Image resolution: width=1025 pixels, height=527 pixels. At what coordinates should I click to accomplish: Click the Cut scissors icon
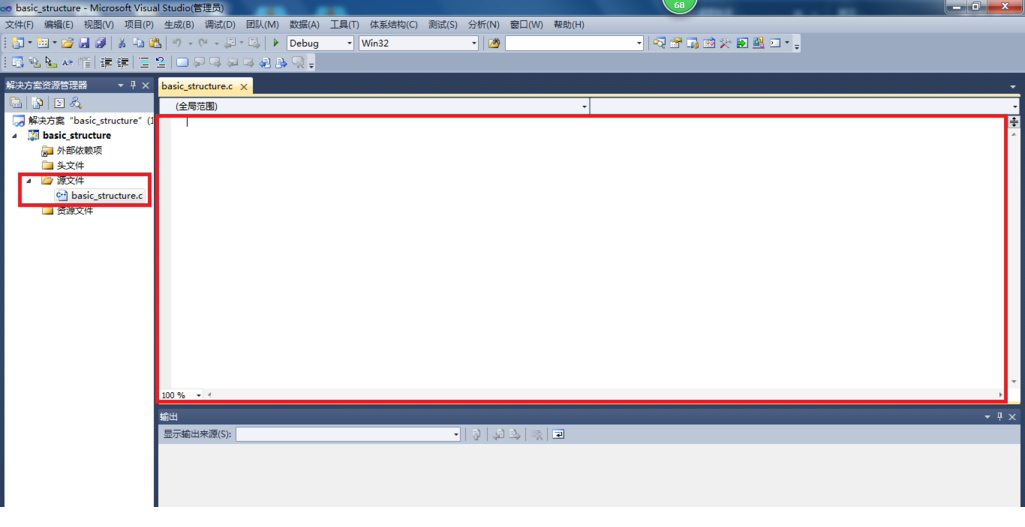(x=122, y=43)
